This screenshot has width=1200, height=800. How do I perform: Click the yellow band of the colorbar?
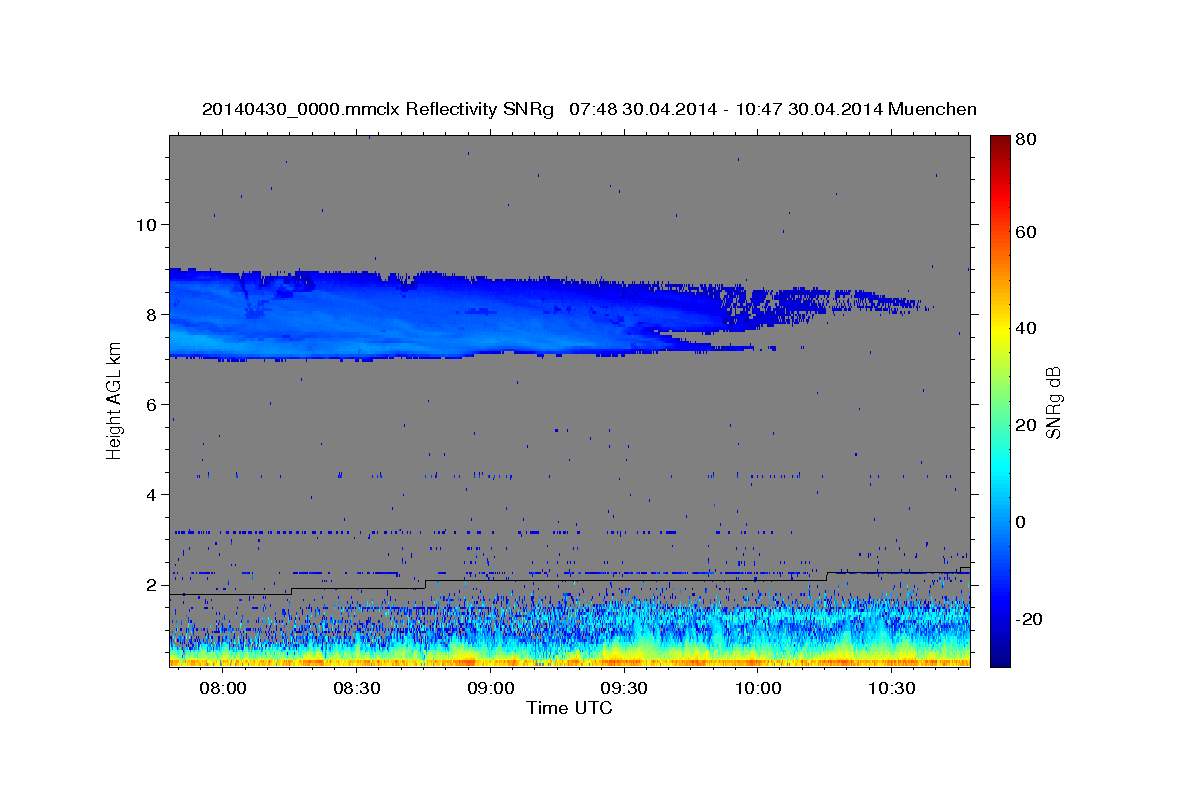click(x=1000, y=330)
